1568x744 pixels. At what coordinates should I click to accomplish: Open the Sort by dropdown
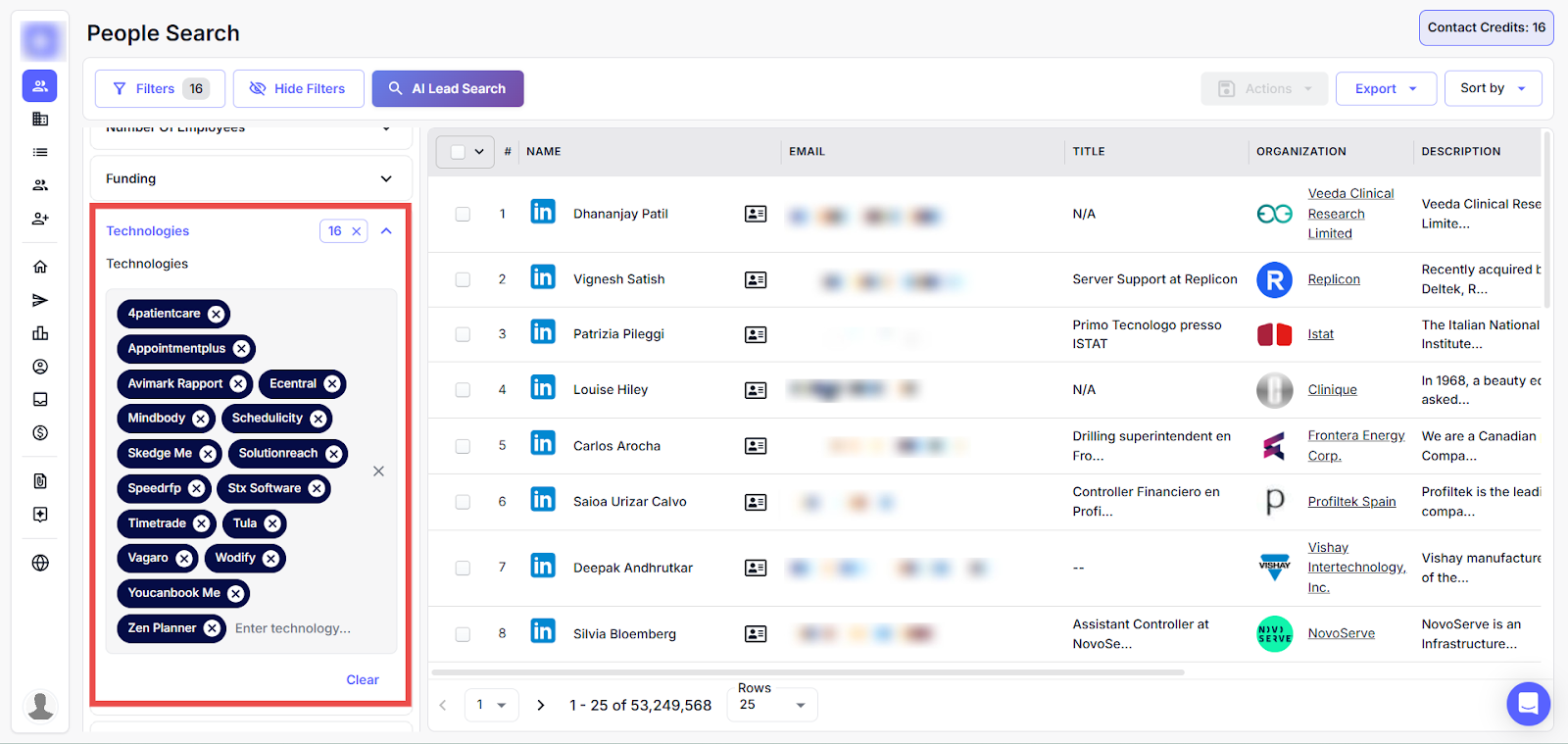tap(1492, 88)
